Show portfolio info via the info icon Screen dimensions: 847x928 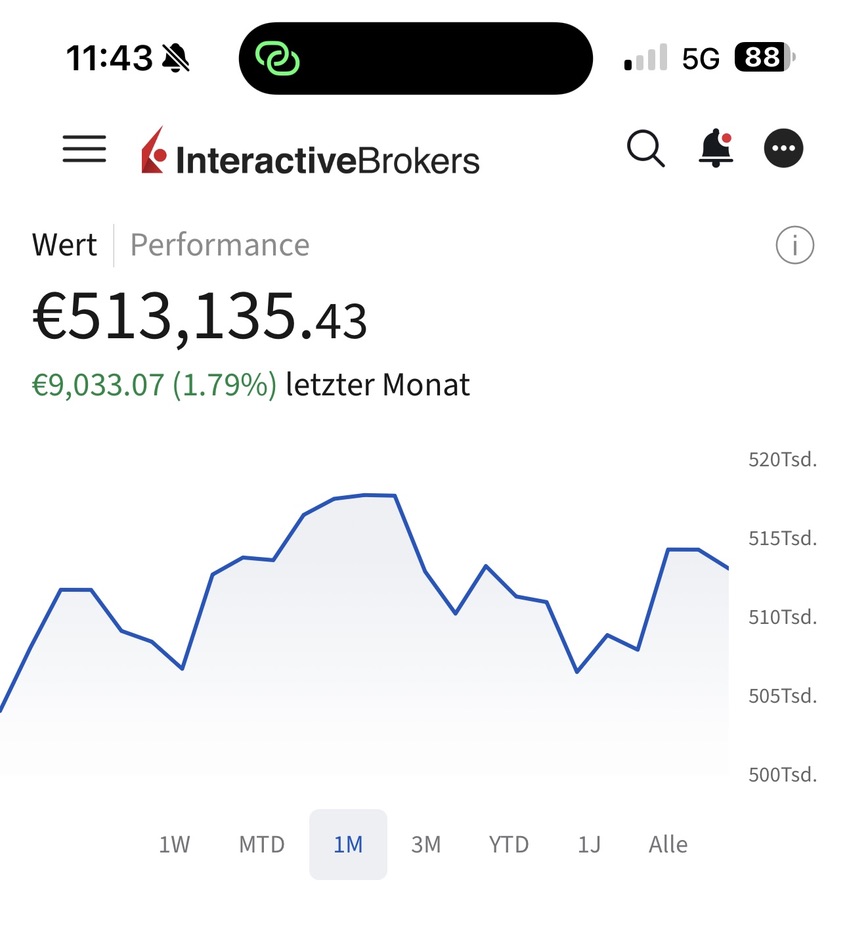[795, 245]
